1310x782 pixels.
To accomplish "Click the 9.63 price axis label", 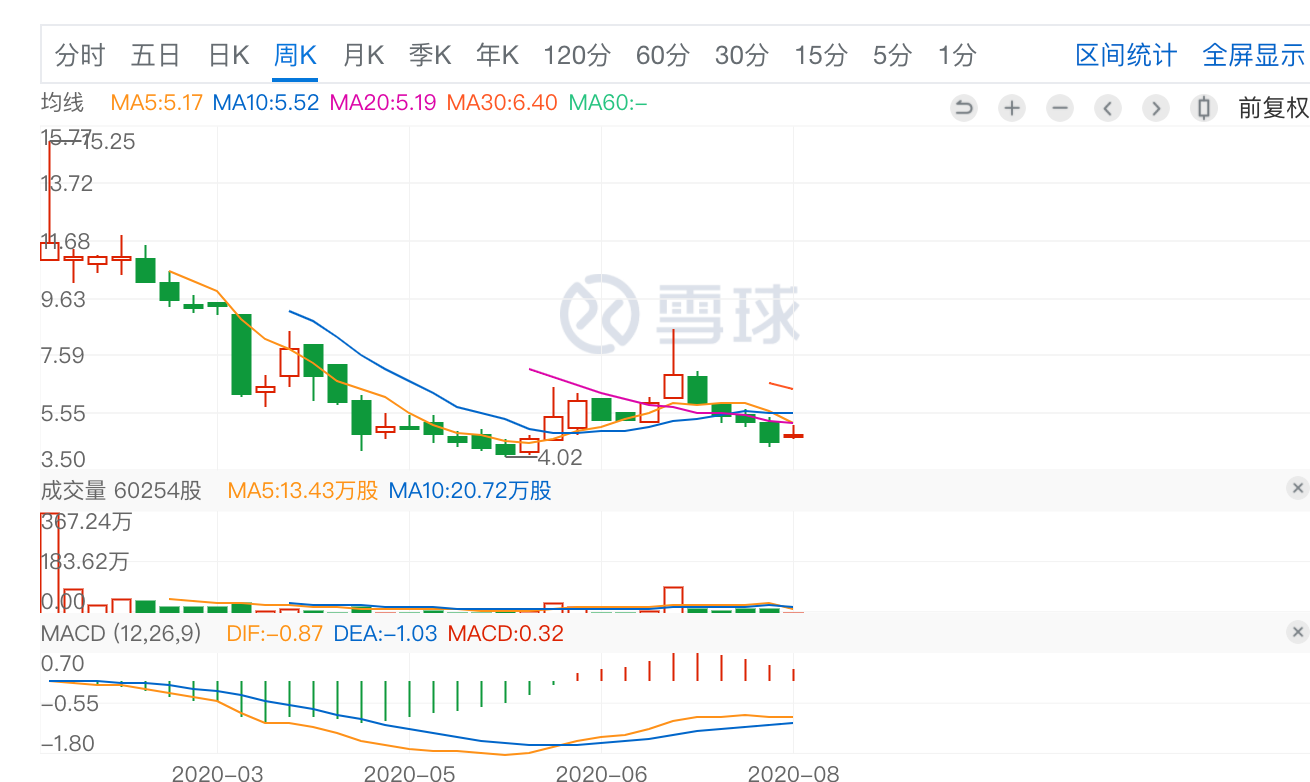I will pos(63,299).
